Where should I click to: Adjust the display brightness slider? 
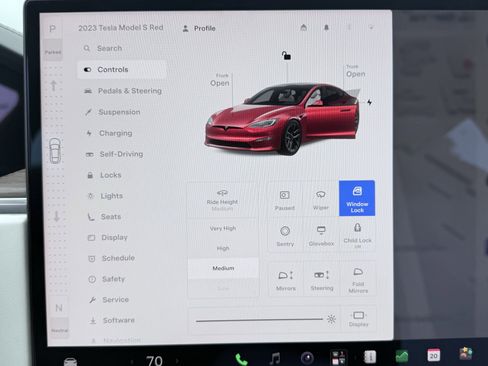259,320
